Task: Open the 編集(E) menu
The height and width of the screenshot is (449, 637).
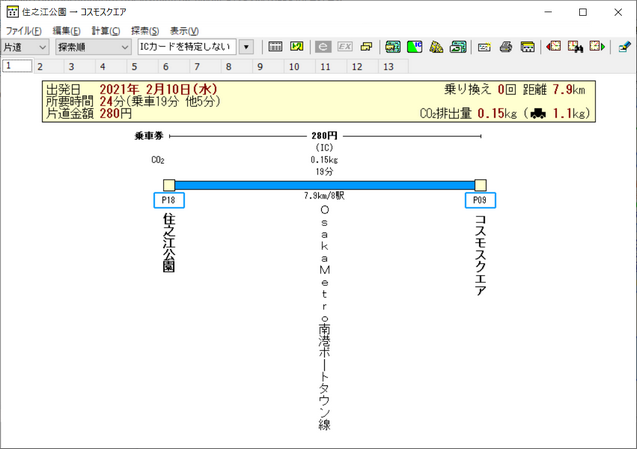Action: point(66,31)
